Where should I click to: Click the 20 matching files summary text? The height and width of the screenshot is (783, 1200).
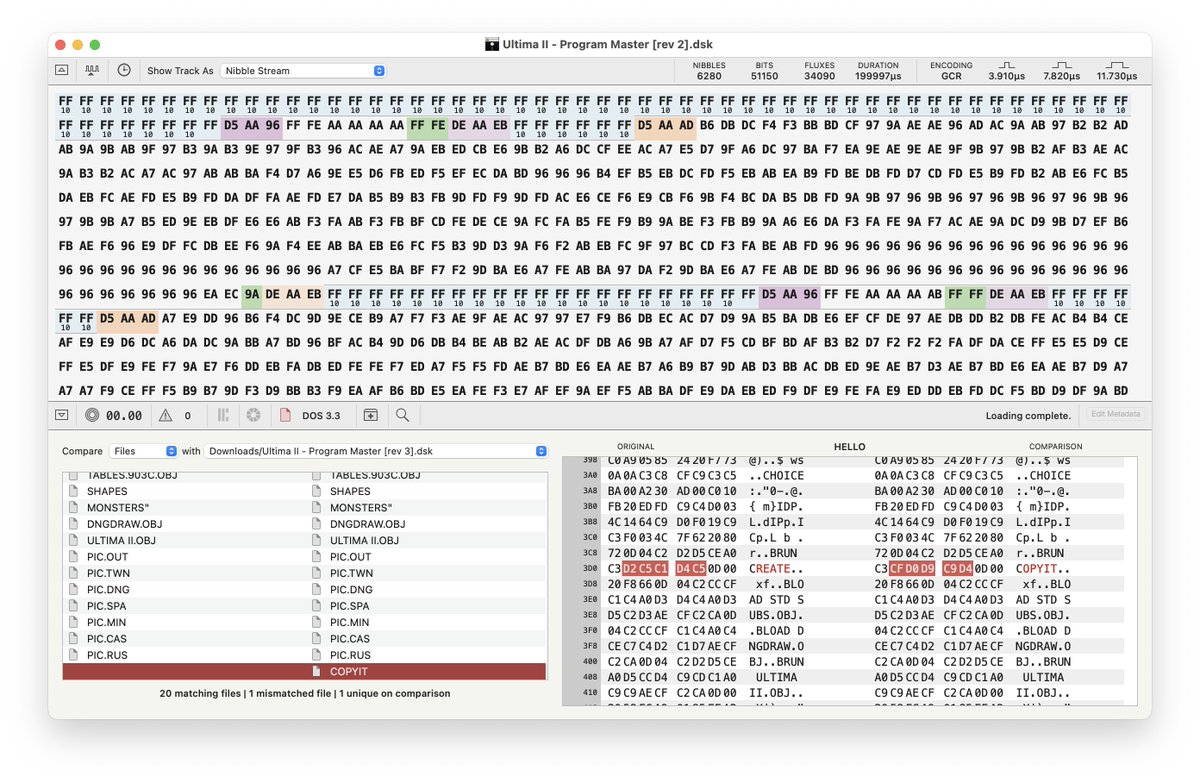coord(200,693)
